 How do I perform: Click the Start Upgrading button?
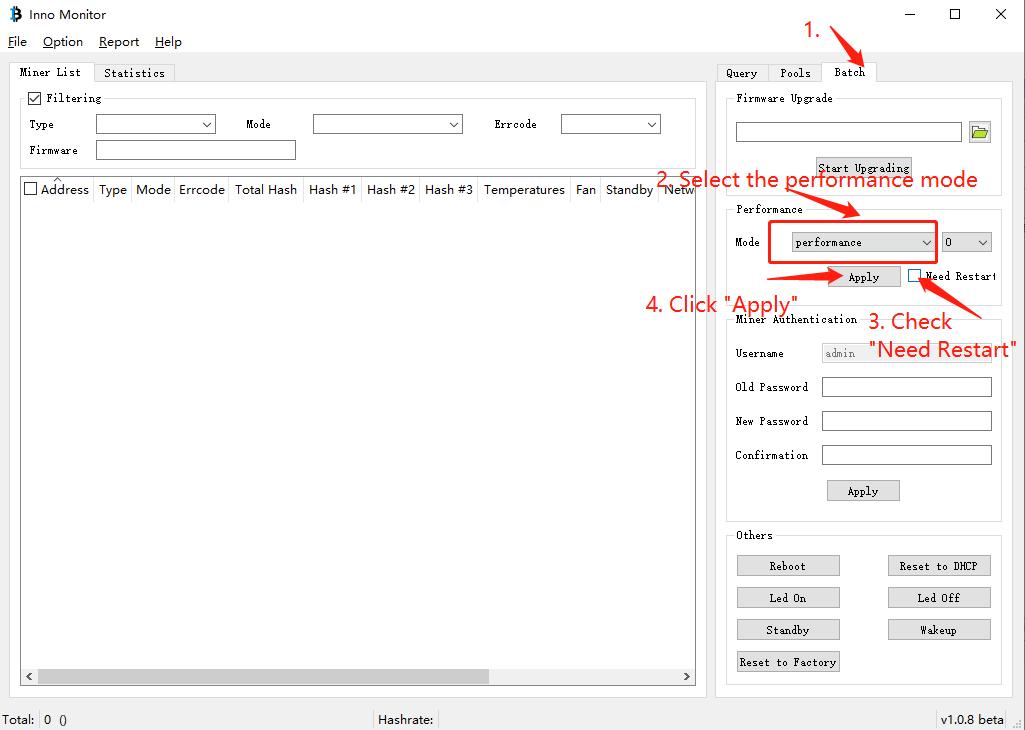863,167
